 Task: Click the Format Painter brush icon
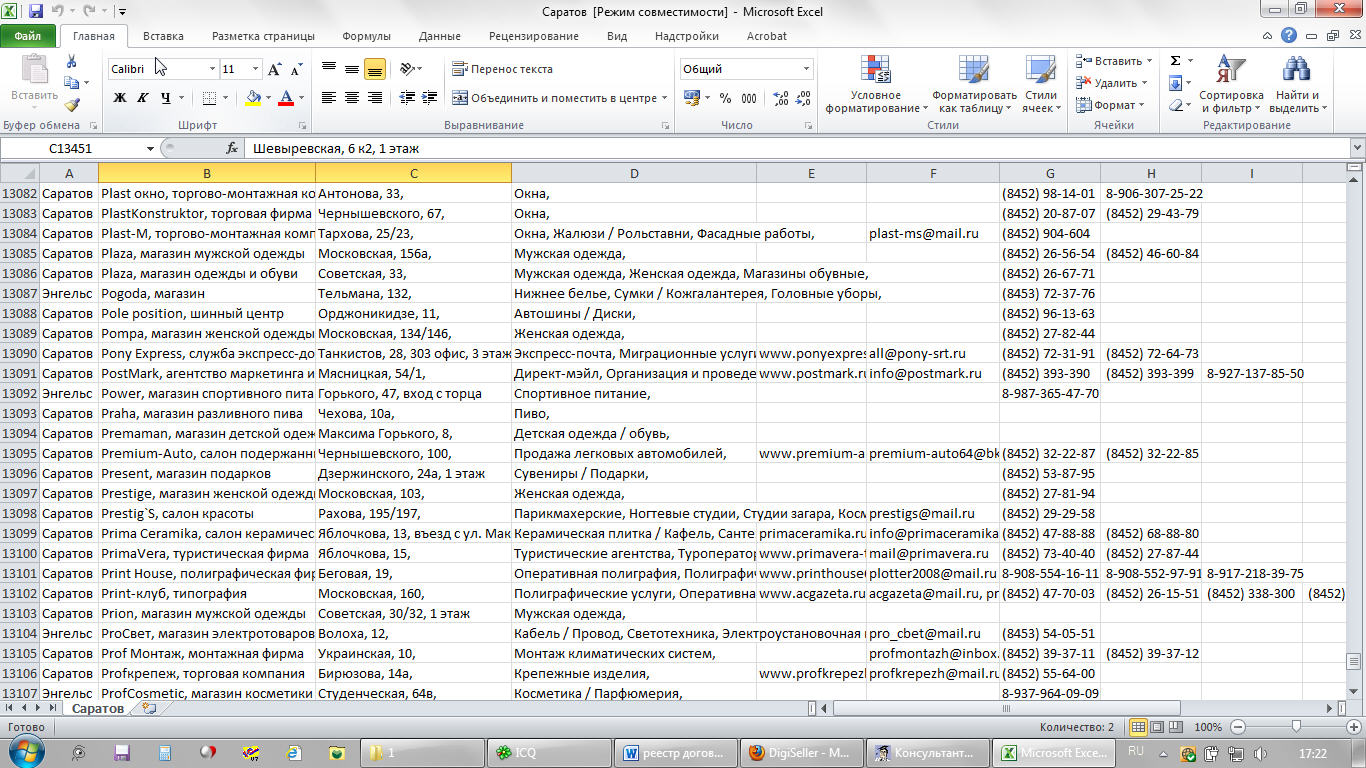point(72,104)
